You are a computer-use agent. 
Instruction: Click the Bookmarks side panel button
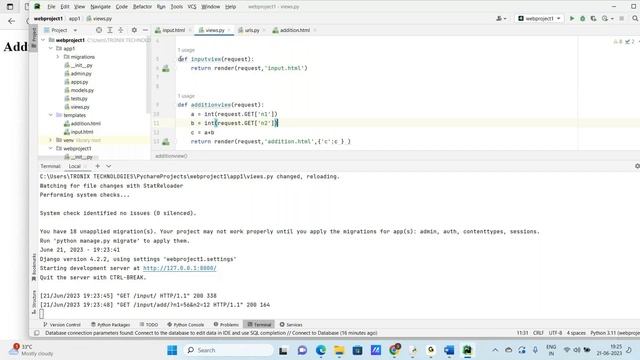click(34, 267)
